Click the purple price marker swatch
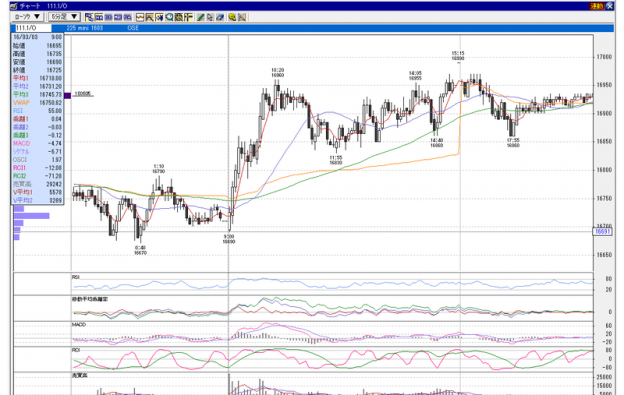 coord(67,95)
